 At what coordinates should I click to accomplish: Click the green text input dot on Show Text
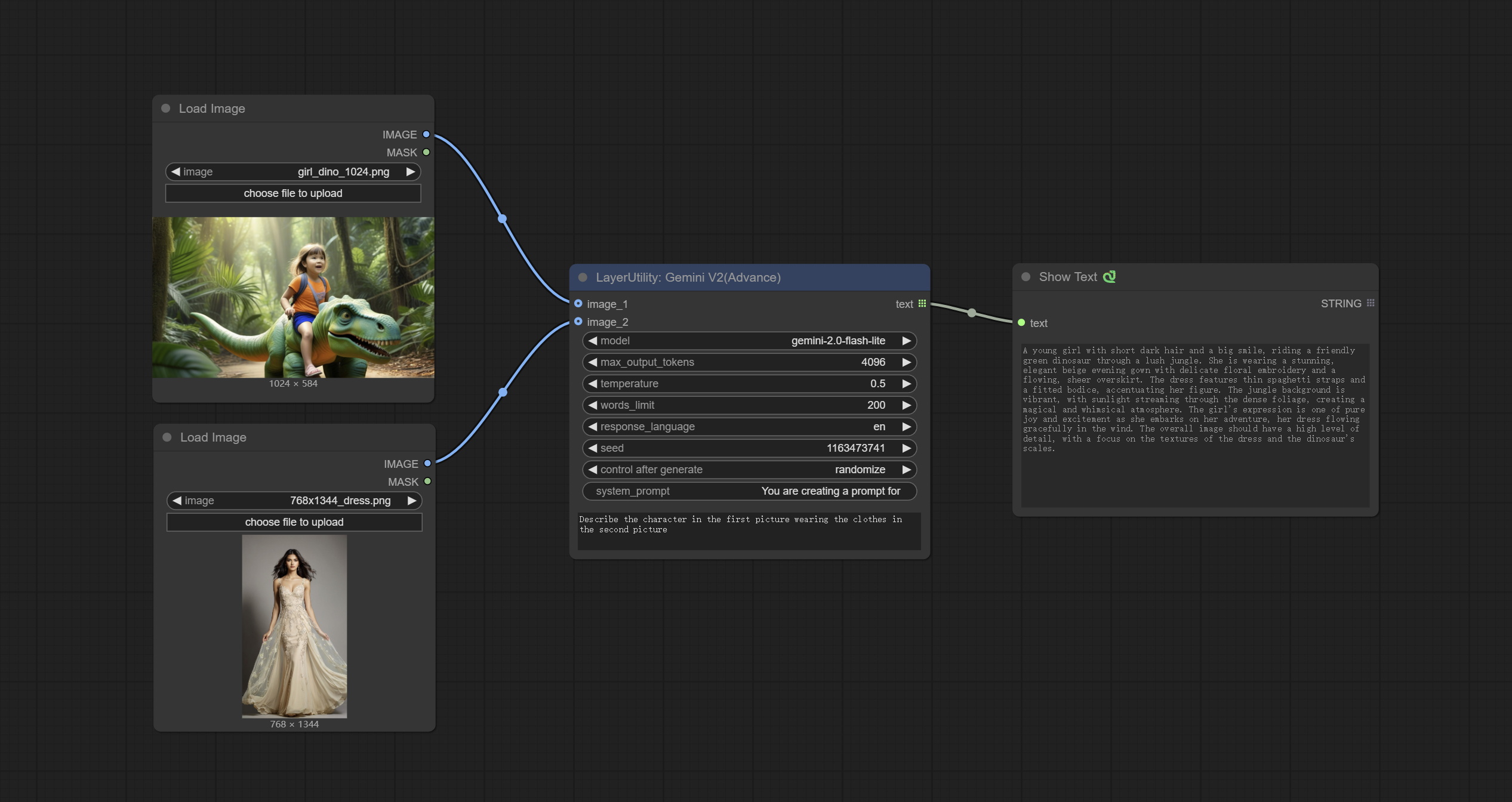pyautogui.click(x=1021, y=323)
